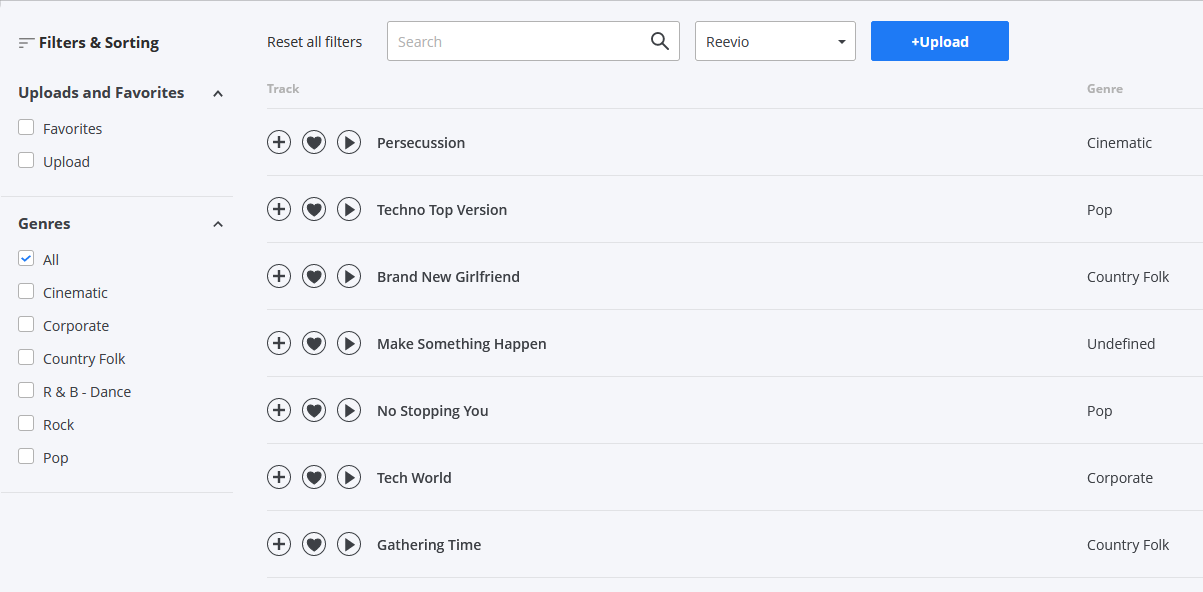Check the Cinematic genre filter
Image resolution: width=1203 pixels, height=592 pixels.
point(26,292)
